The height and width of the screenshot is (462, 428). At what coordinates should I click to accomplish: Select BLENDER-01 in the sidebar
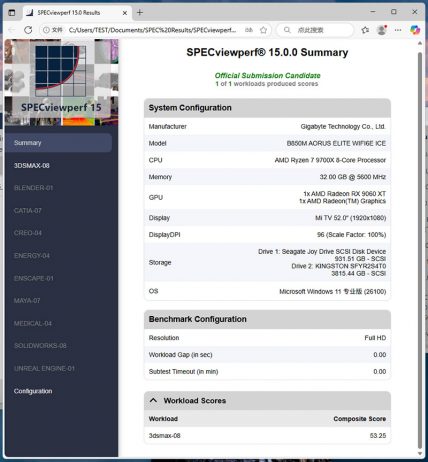(33, 188)
